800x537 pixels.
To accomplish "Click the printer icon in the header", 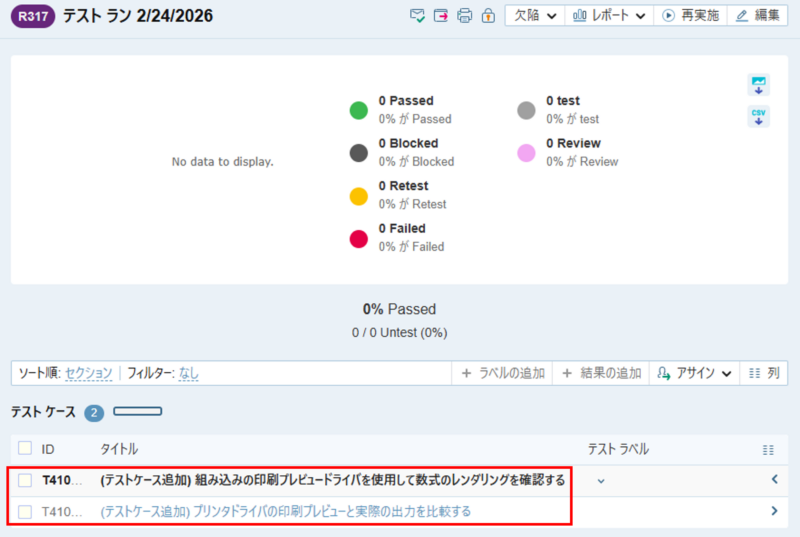I will (464, 15).
